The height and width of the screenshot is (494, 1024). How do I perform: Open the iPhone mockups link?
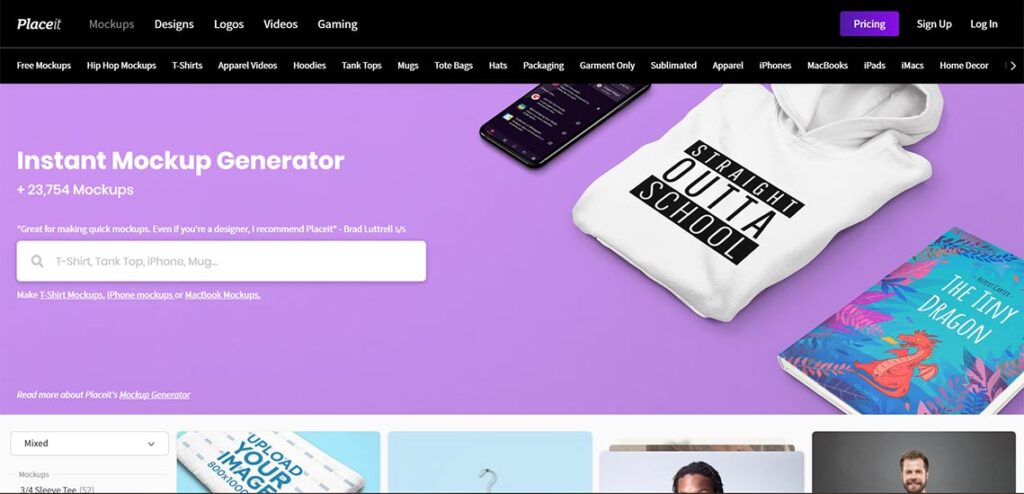(x=140, y=295)
